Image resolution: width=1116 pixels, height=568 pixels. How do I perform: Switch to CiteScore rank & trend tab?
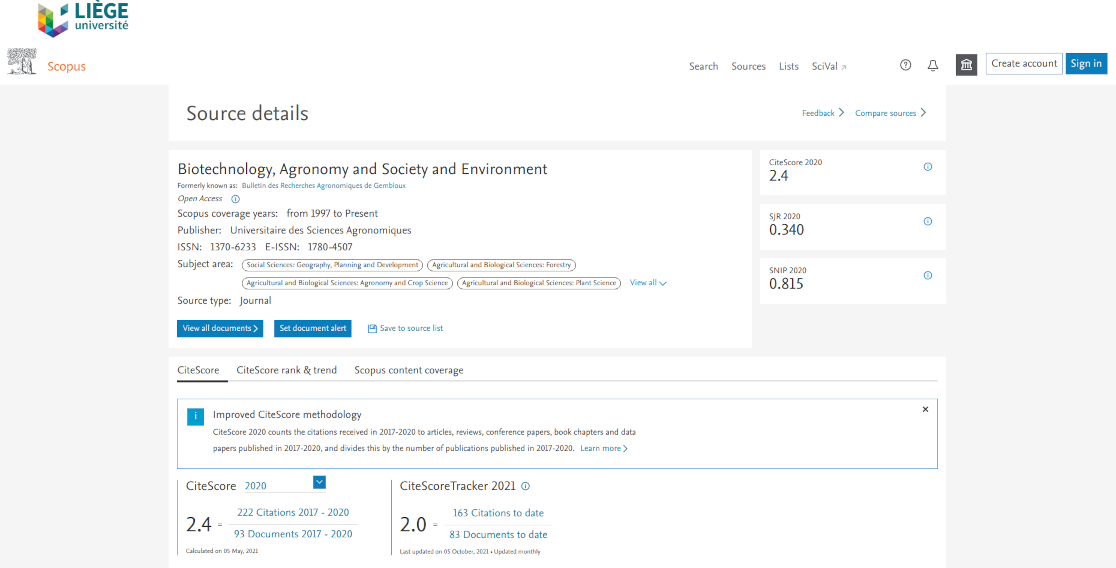click(x=286, y=370)
